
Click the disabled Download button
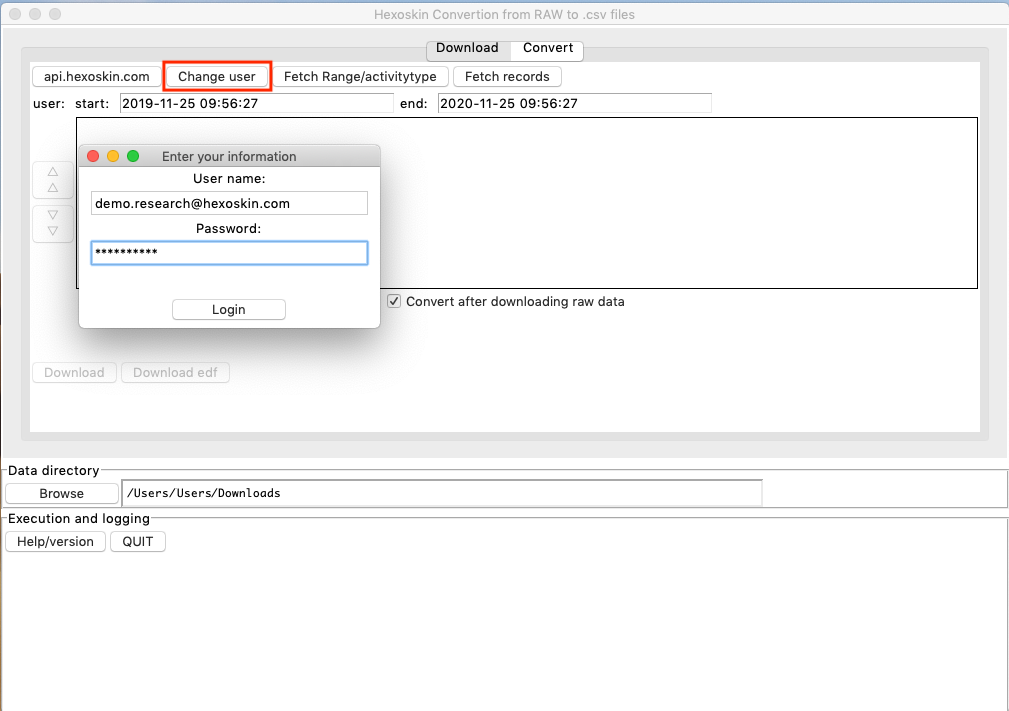(x=74, y=373)
